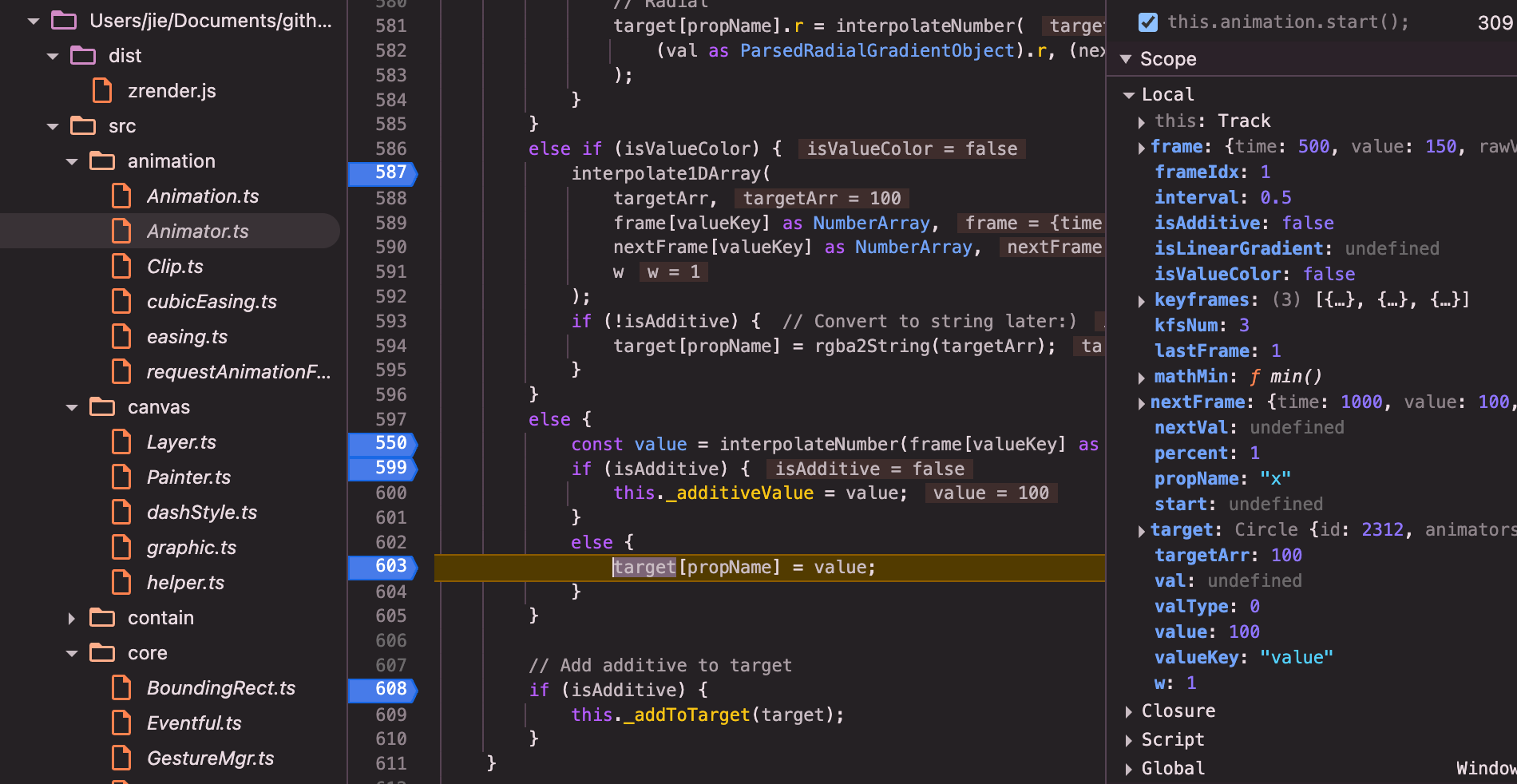Screen dimensions: 1517x784
Task: Click the Animation.ts file icon
Action: [121, 196]
